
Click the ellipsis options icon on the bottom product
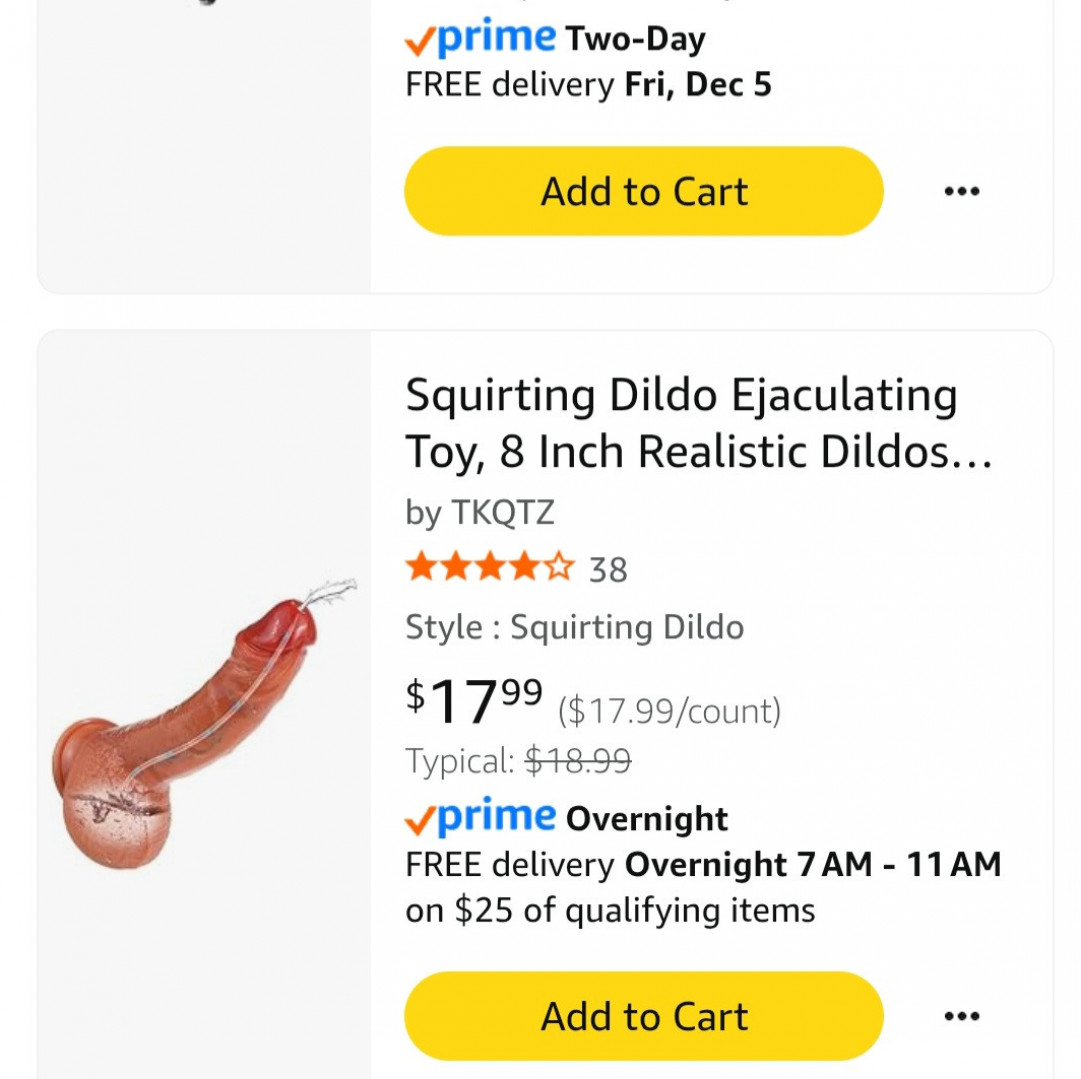(963, 1016)
